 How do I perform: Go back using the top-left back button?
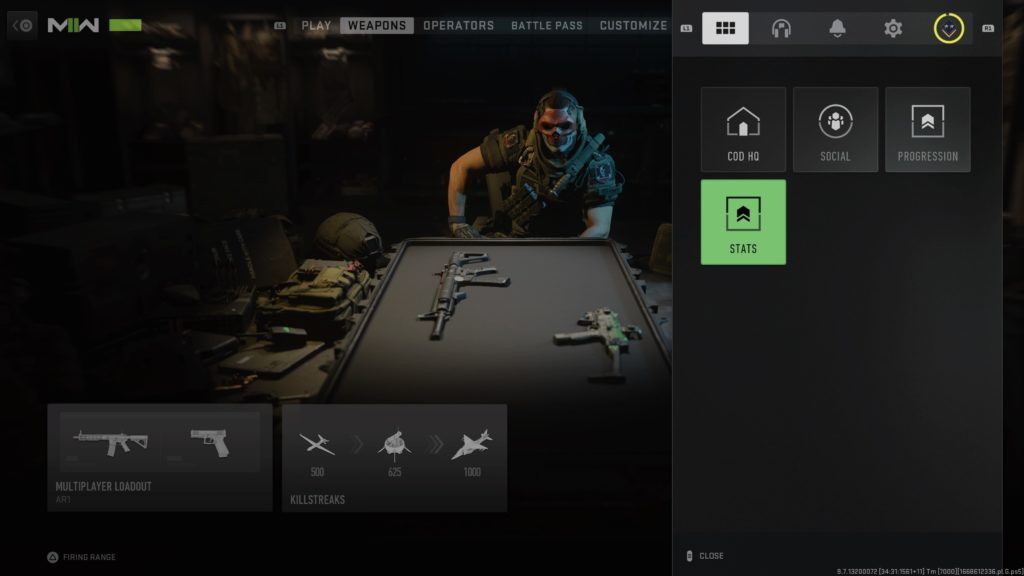pos(22,26)
